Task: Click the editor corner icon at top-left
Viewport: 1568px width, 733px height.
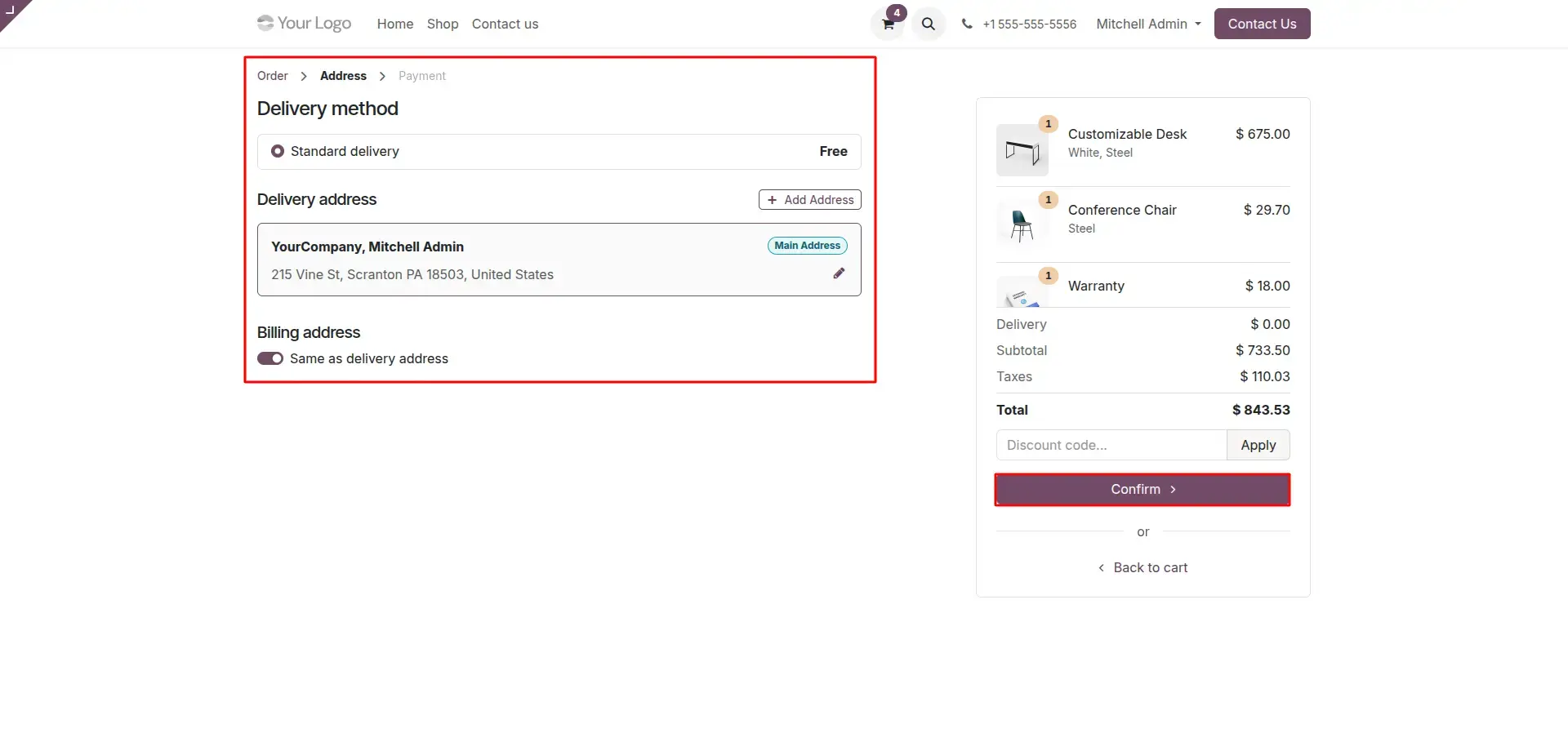Action: click(x=11, y=11)
